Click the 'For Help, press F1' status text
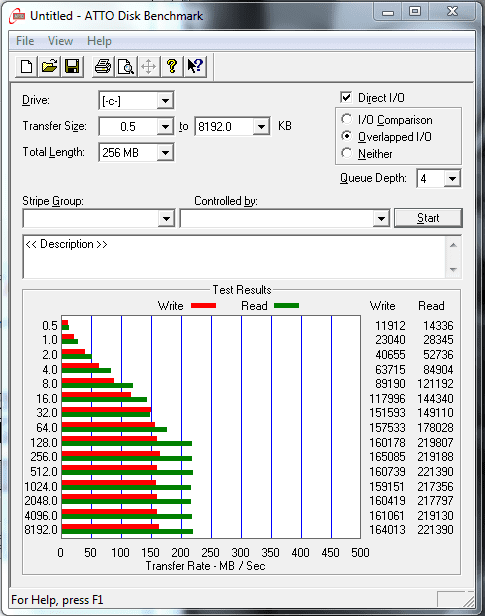This screenshot has width=485, height=616. pos(57,600)
